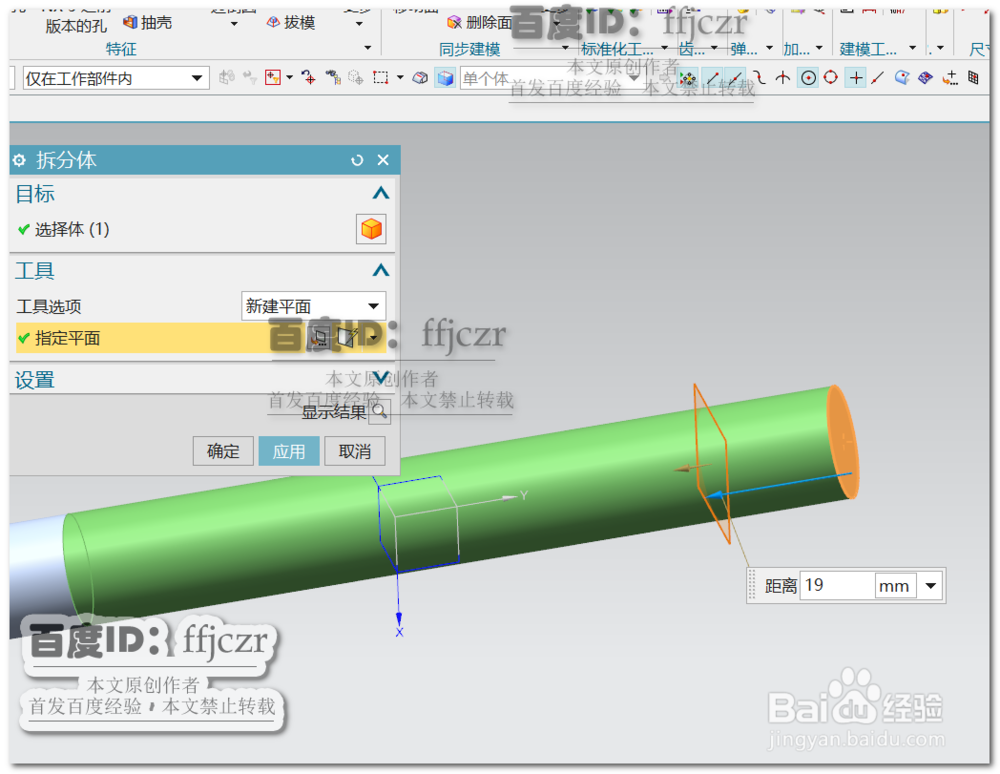
Task: Click the rightmost selection bar grid icon
Action: 973,78
